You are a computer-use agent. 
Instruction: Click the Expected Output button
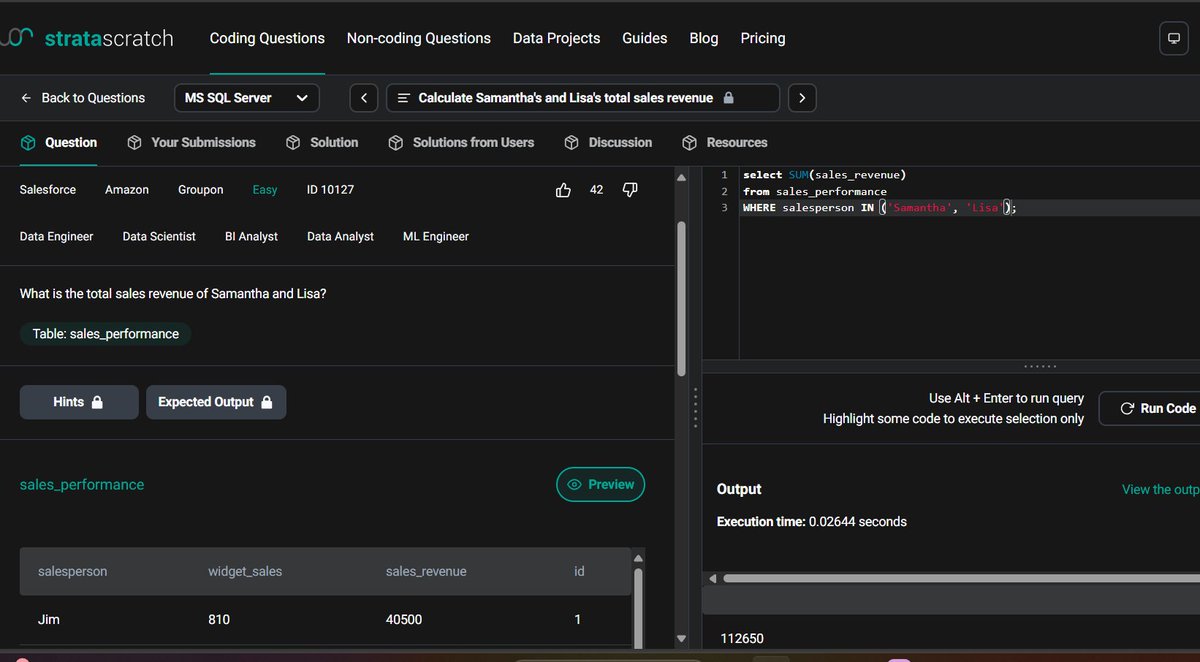pyautogui.click(x=216, y=402)
